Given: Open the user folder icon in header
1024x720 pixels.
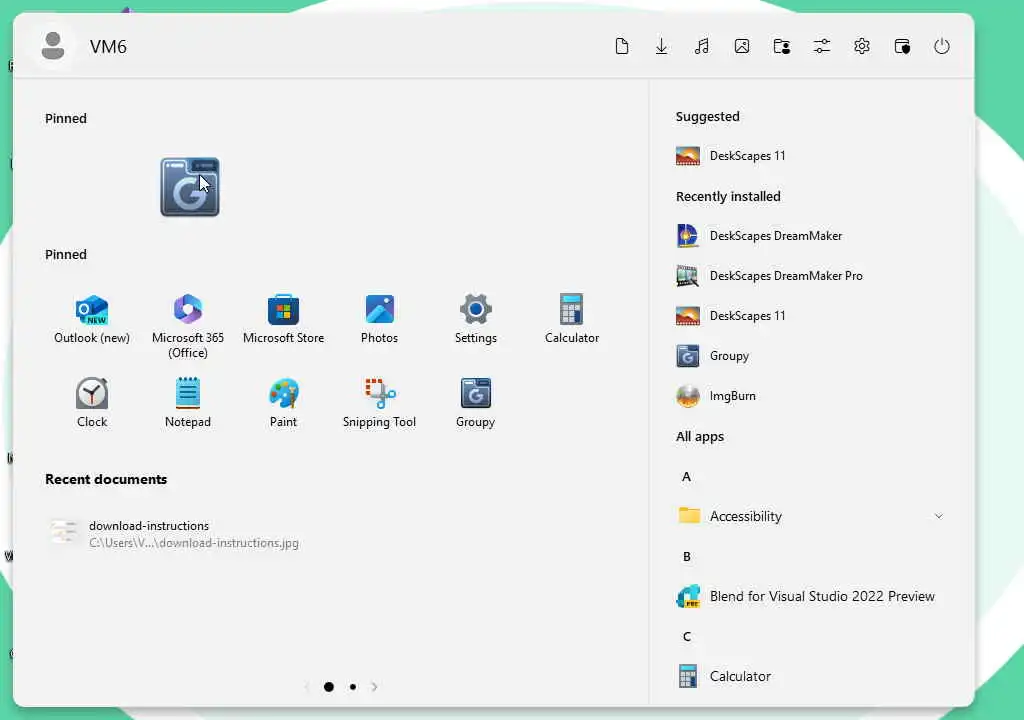Looking at the screenshot, I should pyautogui.click(x=782, y=46).
